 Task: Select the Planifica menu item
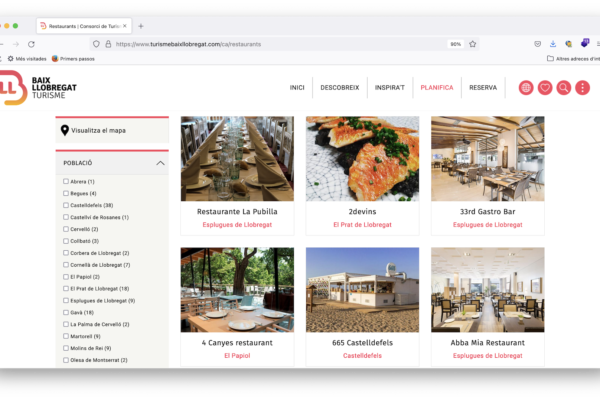(x=436, y=88)
